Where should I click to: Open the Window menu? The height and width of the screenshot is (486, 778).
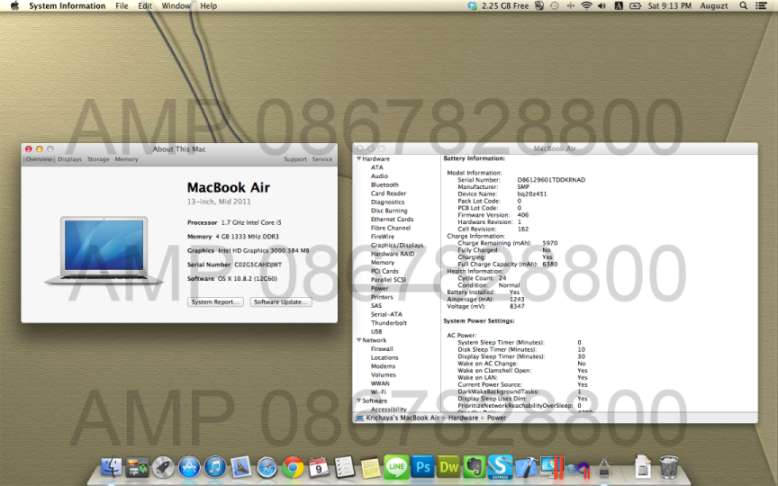coord(176,6)
